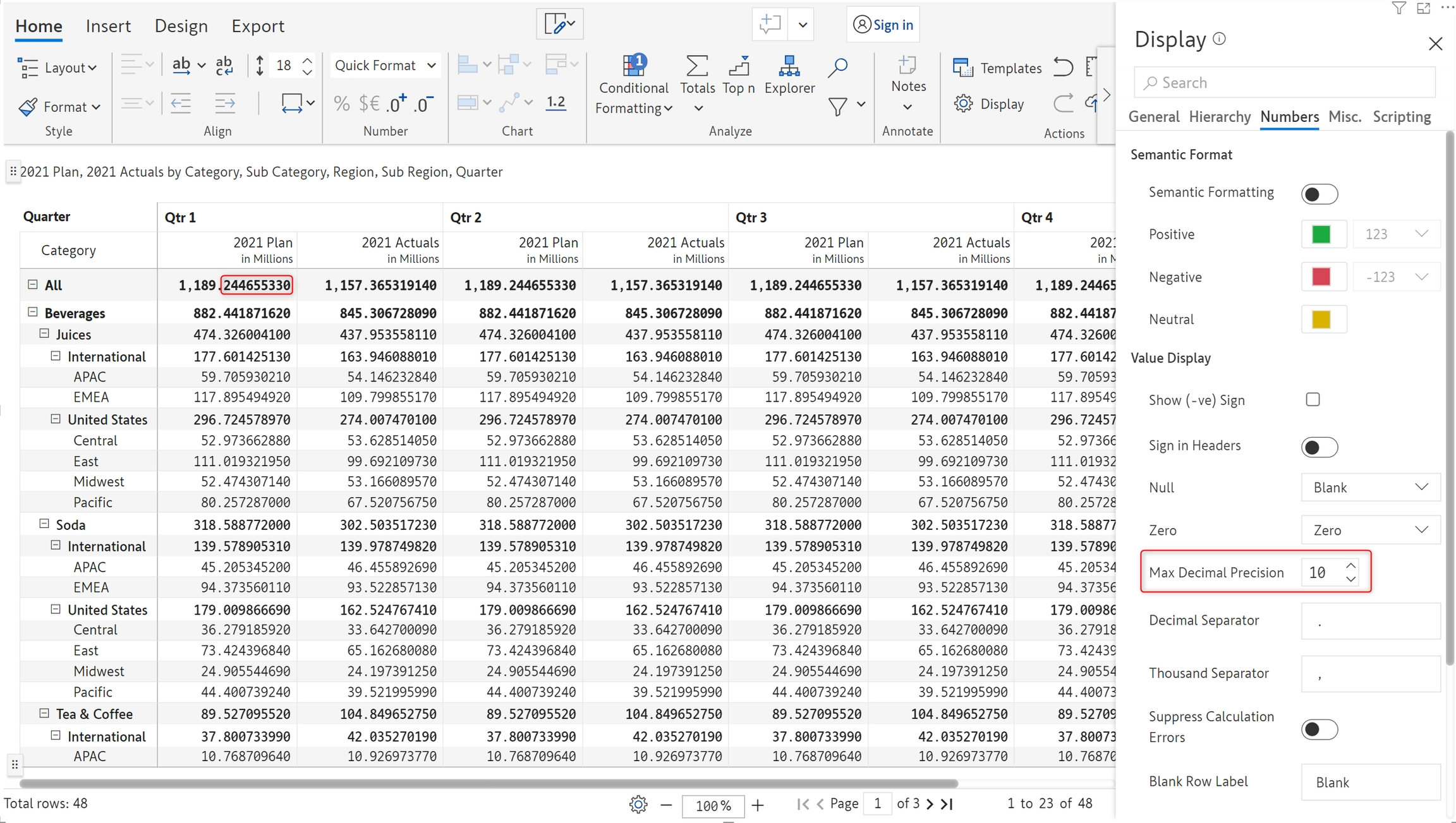This screenshot has width=1456, height=823.
Task: Click the Display panel search field
Action: [1284, 83]
